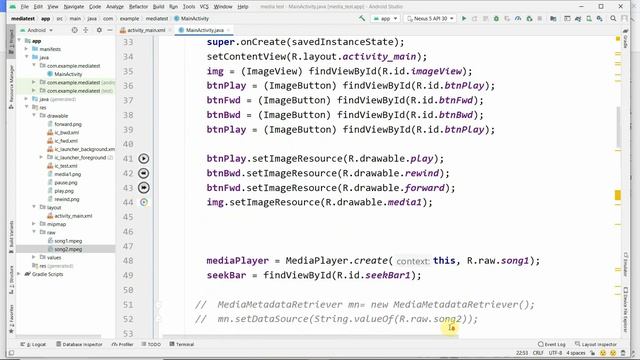Open the Event Log
The width and height of the screenshot is (640, 360).
pyautogui.click(x=552, y=344)
